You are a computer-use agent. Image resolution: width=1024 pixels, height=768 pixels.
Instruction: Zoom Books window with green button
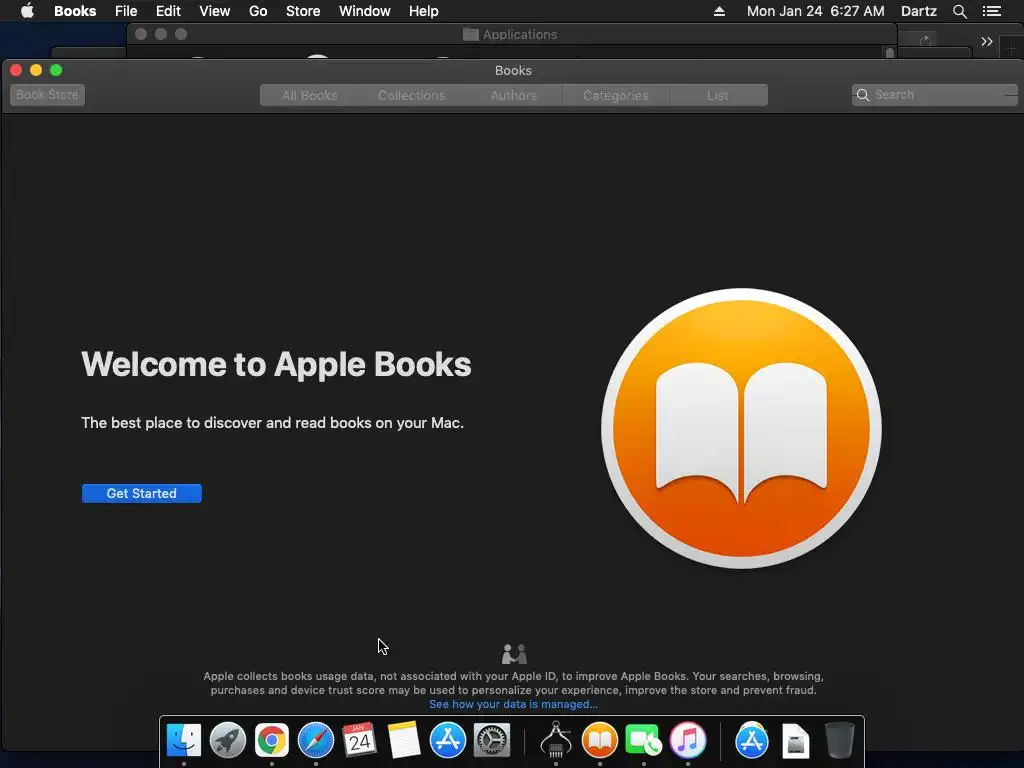point(56,70)
